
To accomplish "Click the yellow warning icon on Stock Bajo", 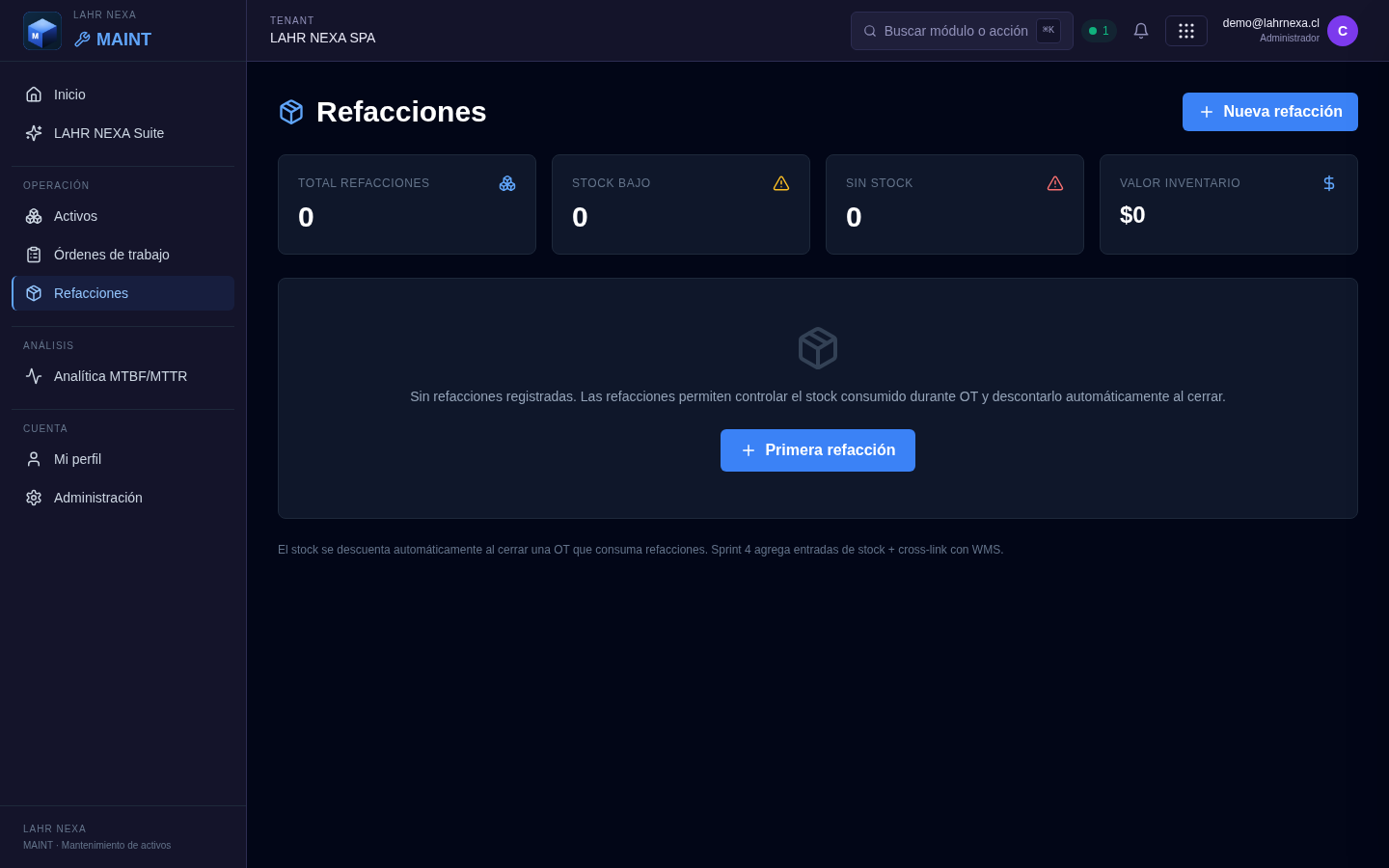I will [781, 183].
